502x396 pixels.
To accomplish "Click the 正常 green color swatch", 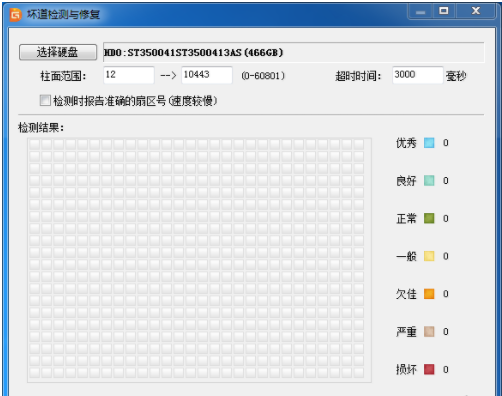I will coord(429,219).
